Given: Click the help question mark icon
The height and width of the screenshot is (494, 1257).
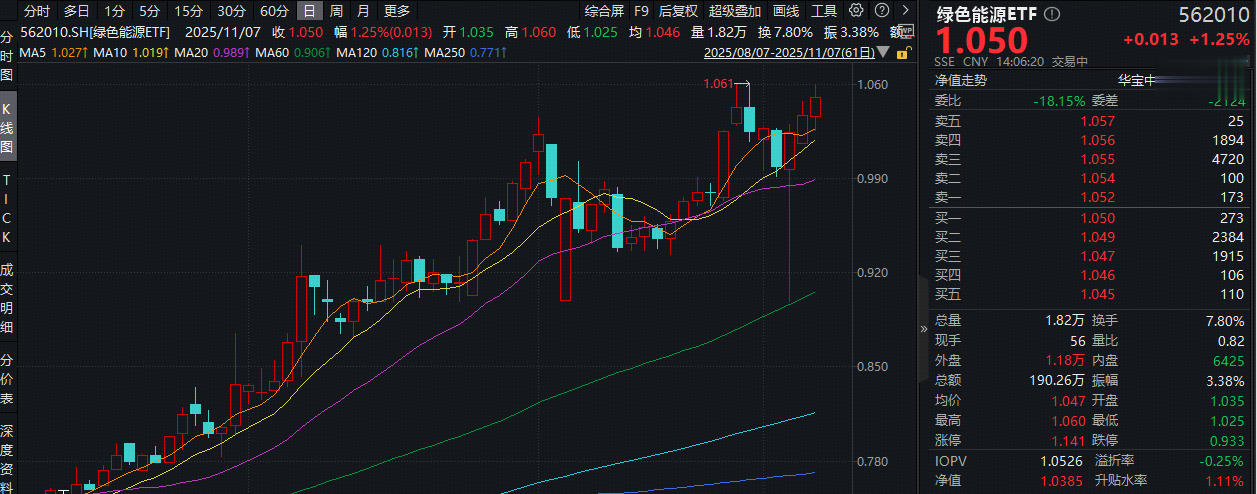Looking at the screenshot, I should 882,10.
